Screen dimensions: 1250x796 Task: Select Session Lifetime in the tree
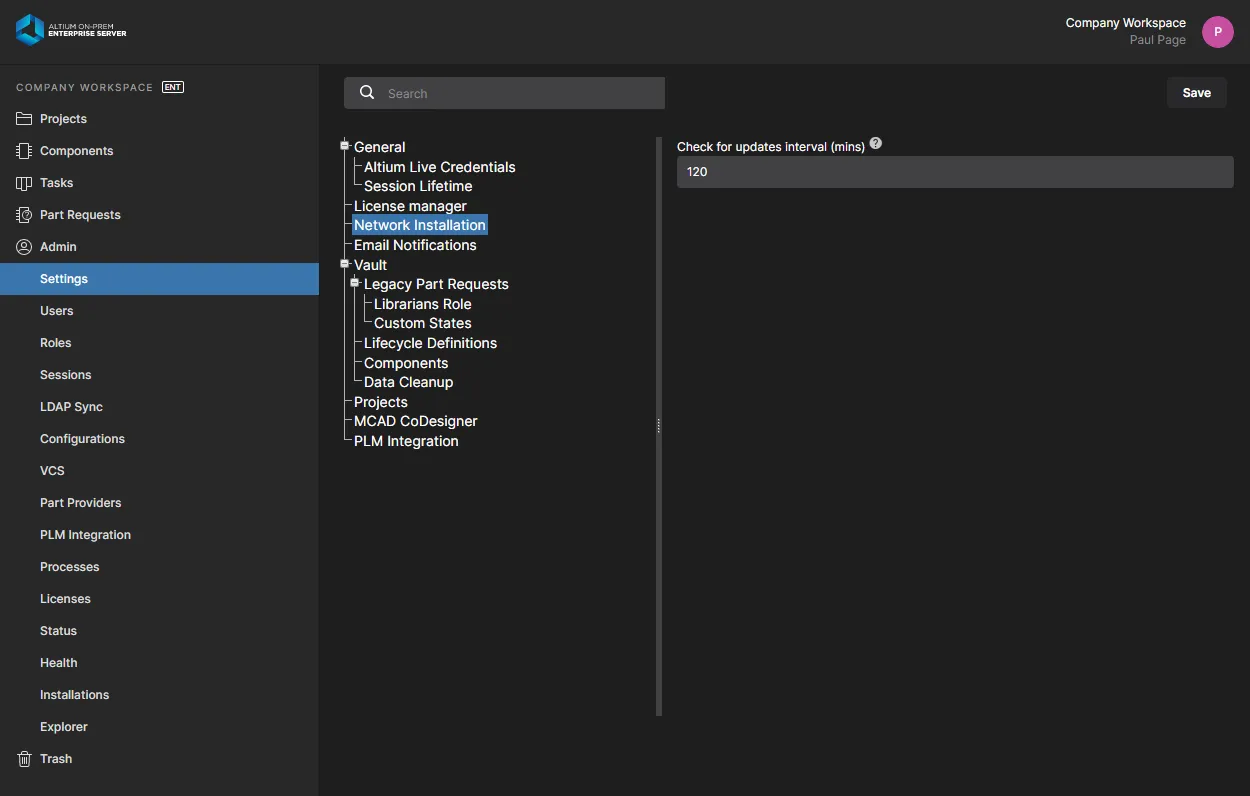[x=418, y=186]
